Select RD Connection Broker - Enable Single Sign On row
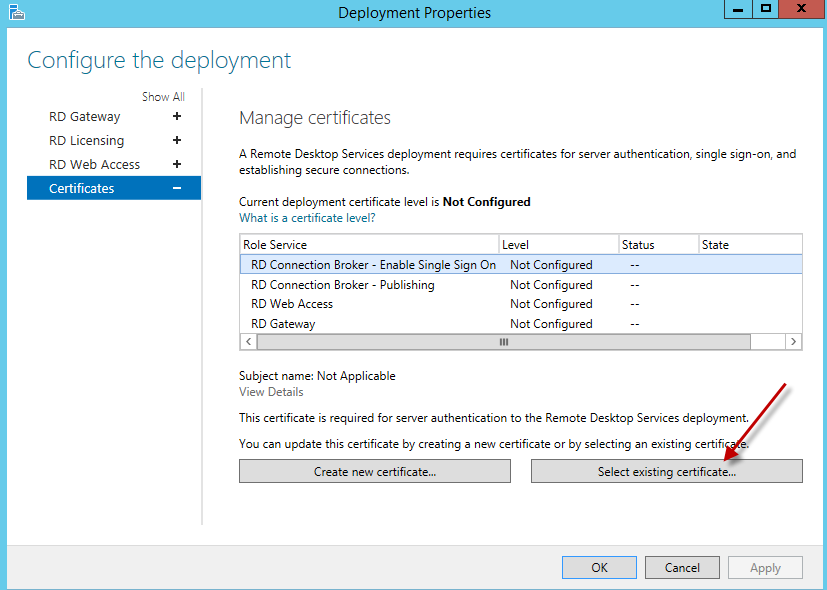Image resolution: width=827 pixels, height=590 pixels. (373, 265)
